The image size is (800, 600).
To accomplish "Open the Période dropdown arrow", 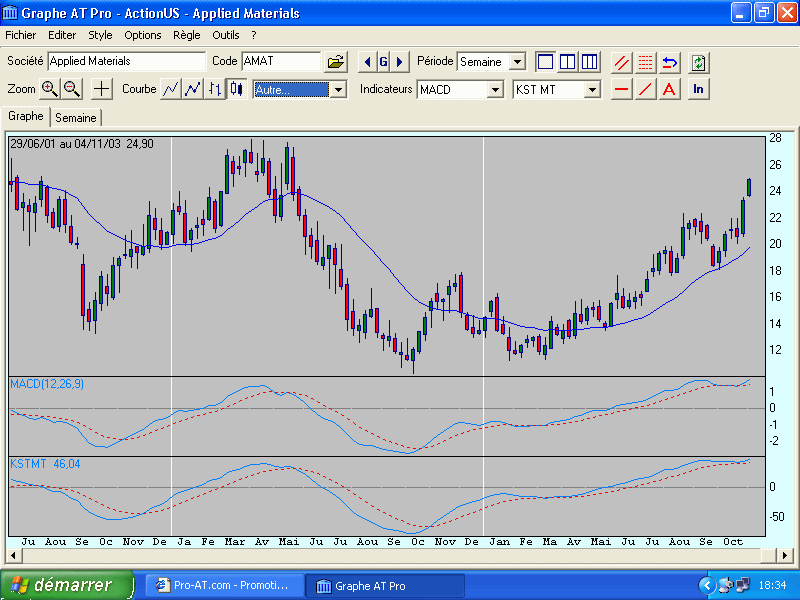I will [x=517, y=62].
